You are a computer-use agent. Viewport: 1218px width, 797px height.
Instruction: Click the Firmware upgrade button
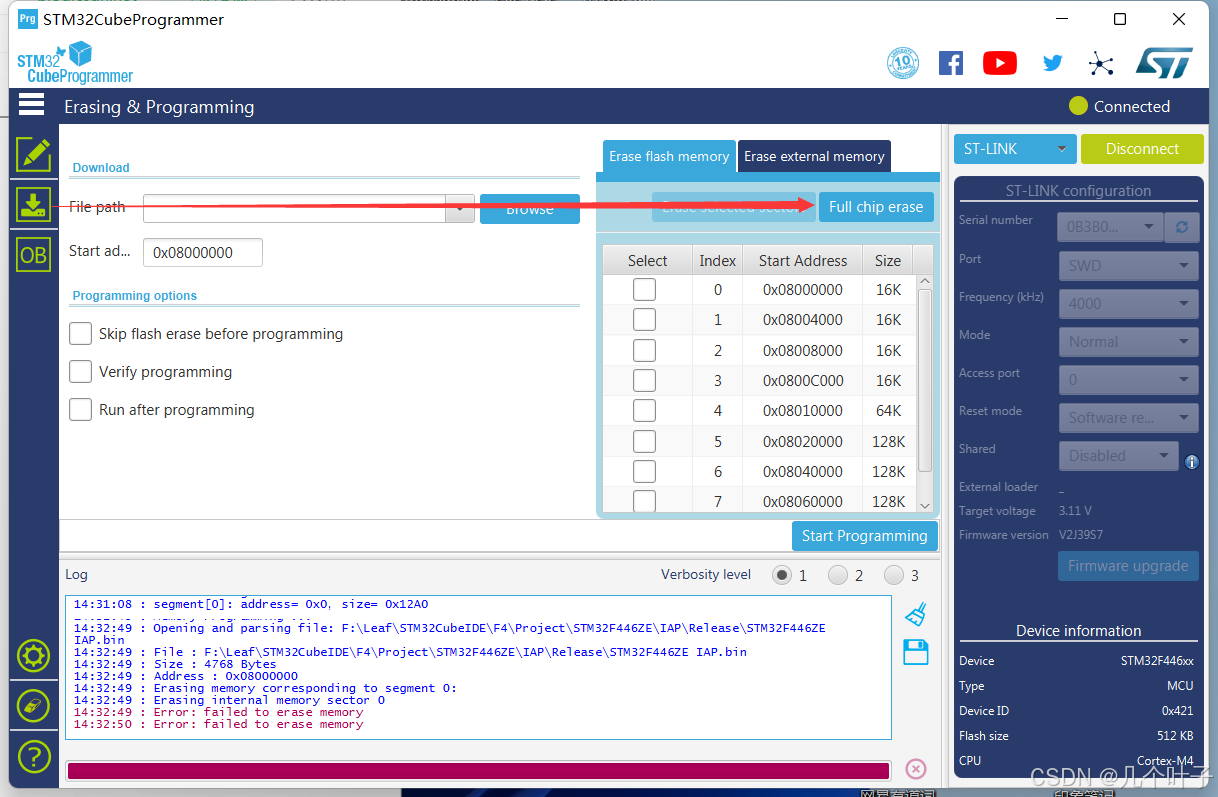coord(1128,566)
